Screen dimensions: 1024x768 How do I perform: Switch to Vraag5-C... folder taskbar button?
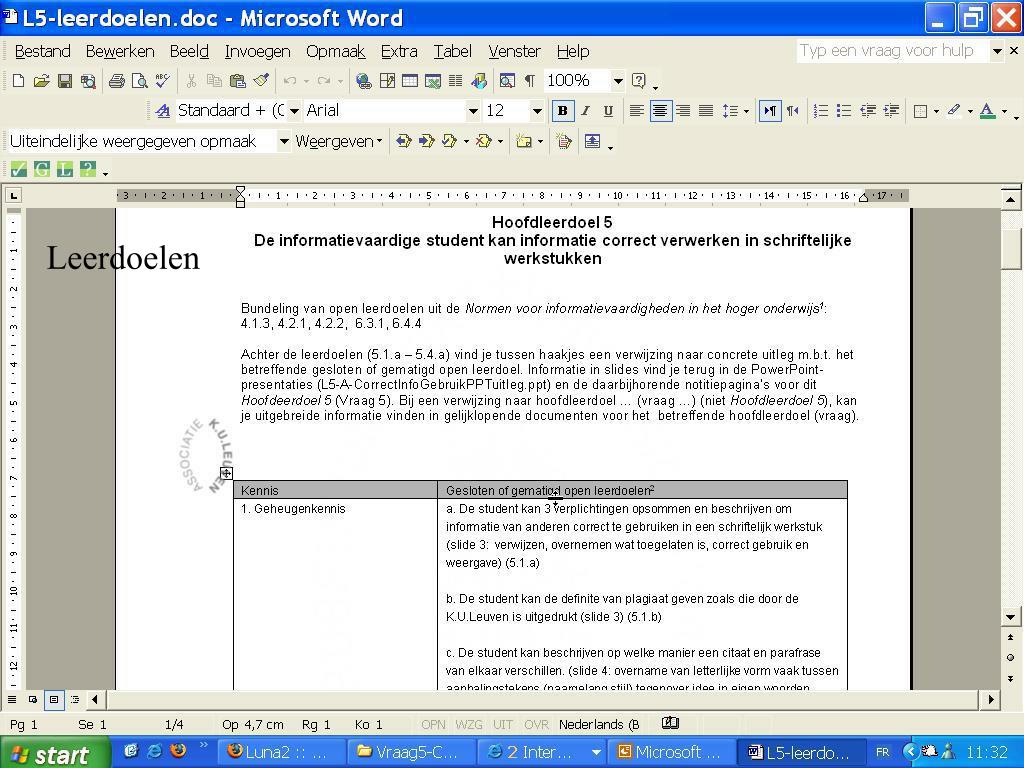click(410, 752)
